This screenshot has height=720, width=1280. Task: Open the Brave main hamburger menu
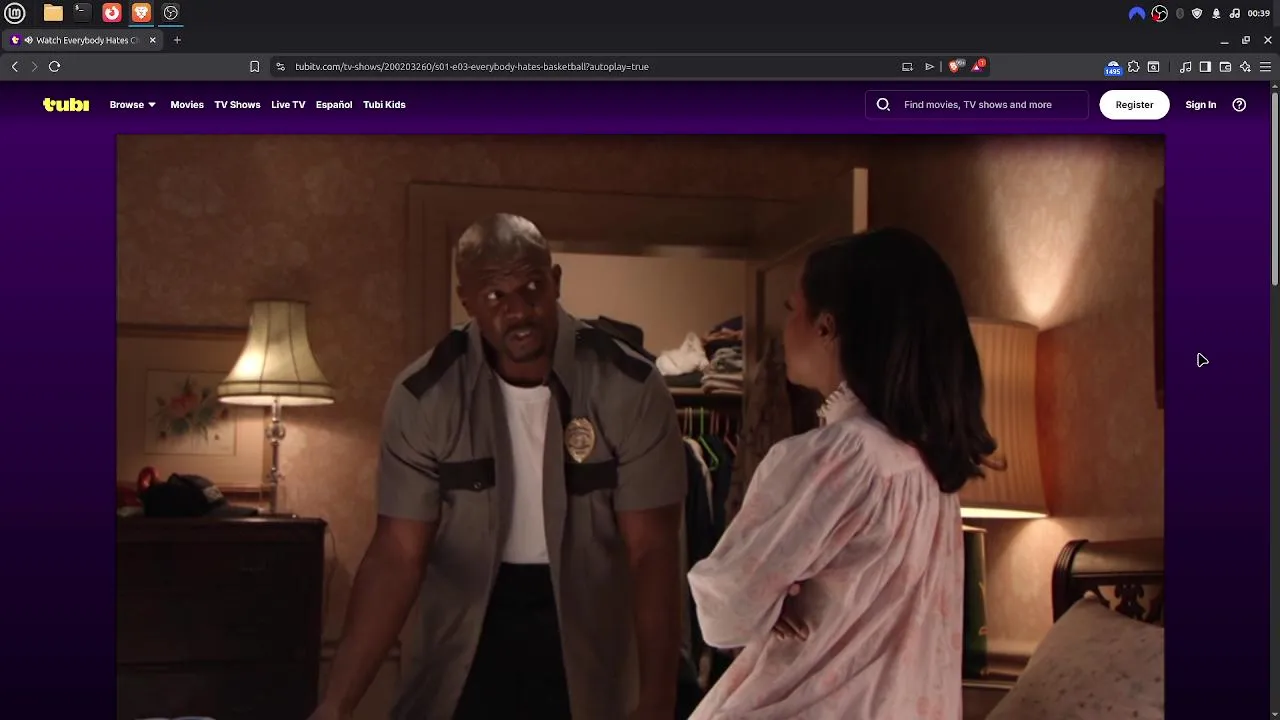(x=1265, y=66)
